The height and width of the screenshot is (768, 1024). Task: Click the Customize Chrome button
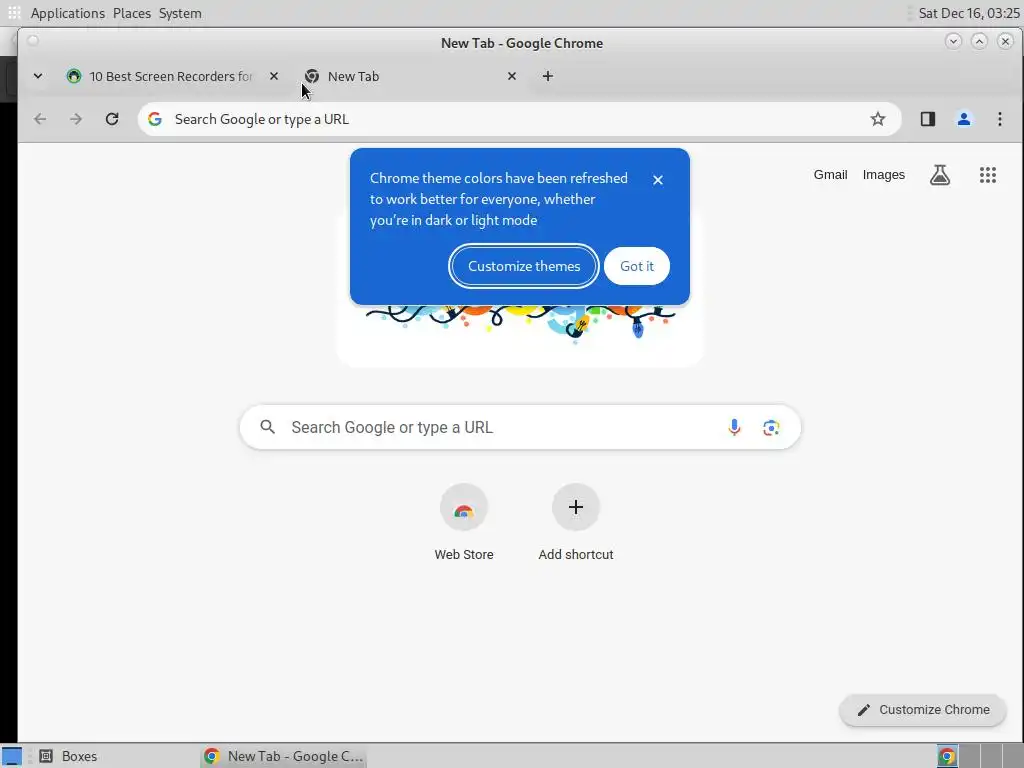[922, 710]
